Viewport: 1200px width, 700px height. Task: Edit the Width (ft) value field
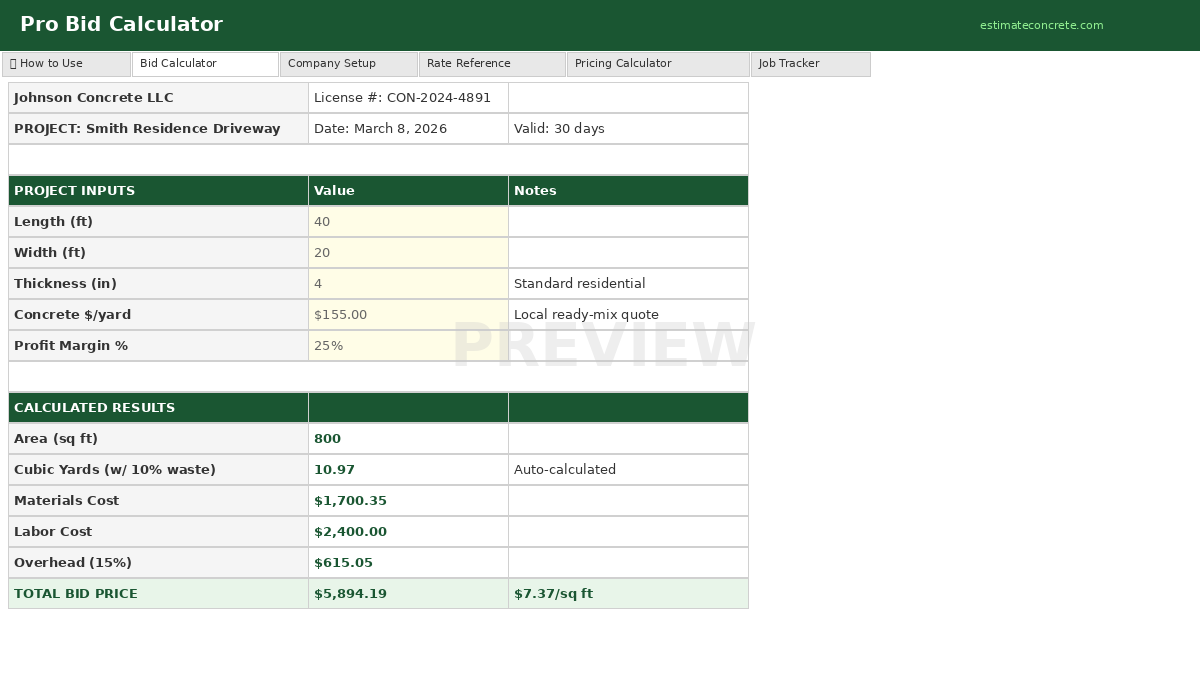pos(408,252)
